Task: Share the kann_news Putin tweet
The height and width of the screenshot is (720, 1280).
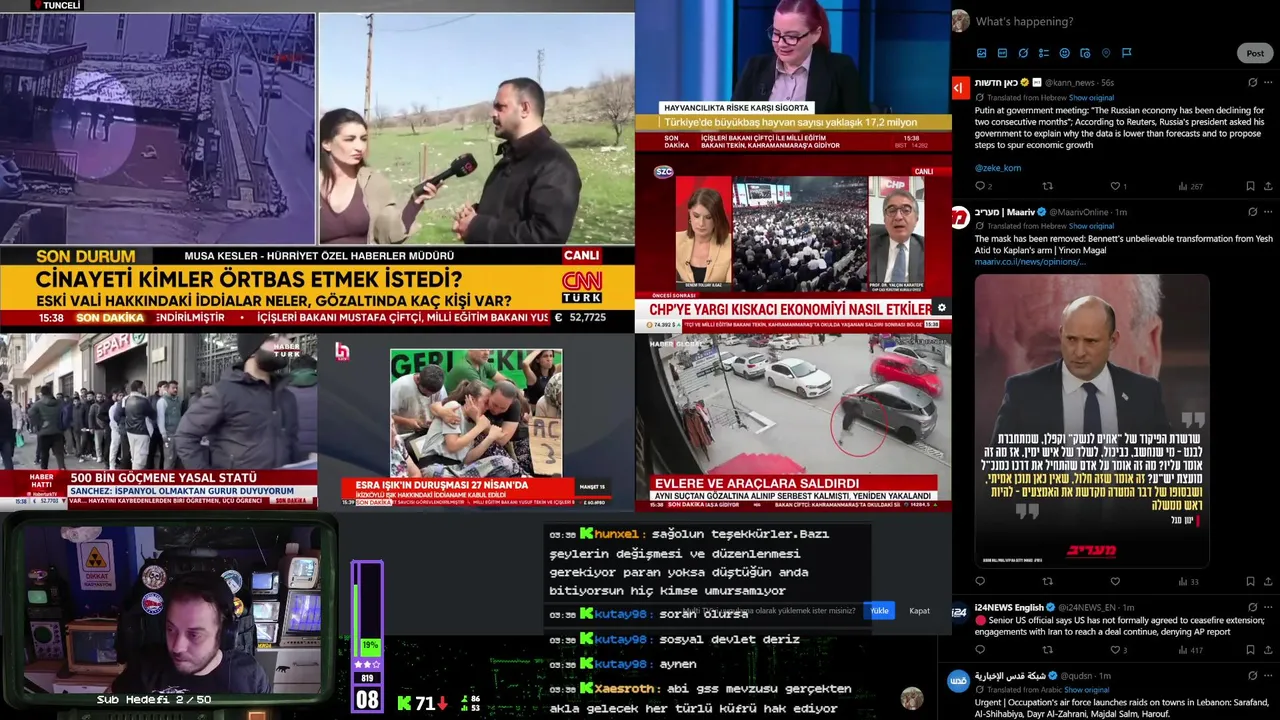Action: [x=1268, y=186]
